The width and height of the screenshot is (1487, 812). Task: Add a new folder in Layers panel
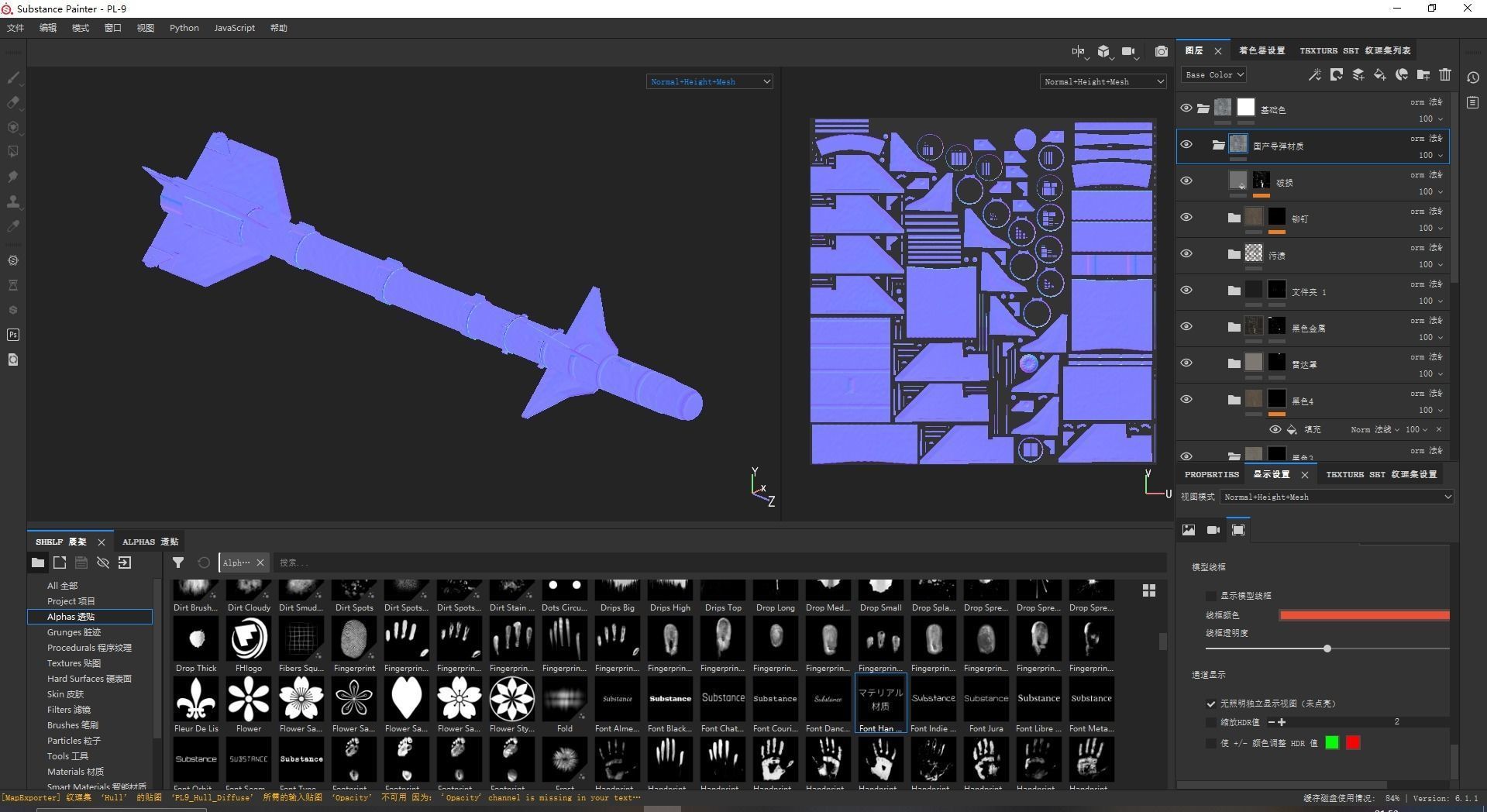point(1423,74)
